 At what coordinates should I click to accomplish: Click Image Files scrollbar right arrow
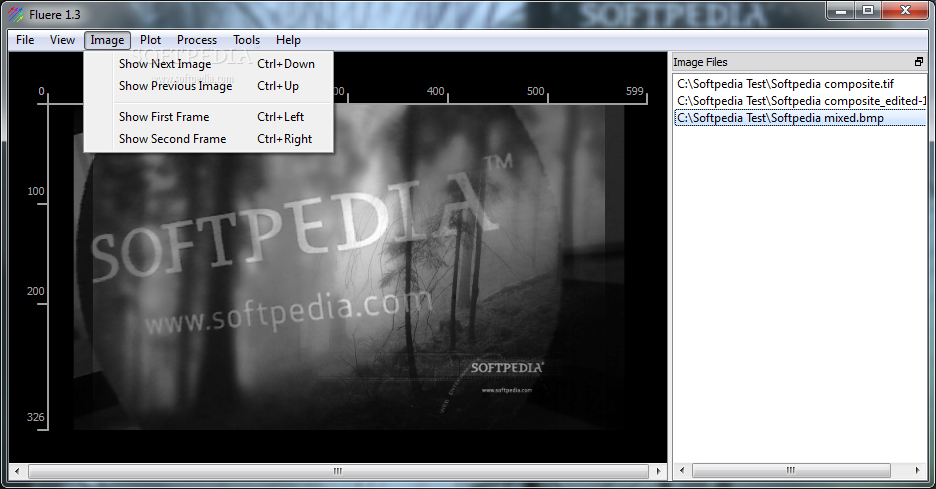(917, 470)
